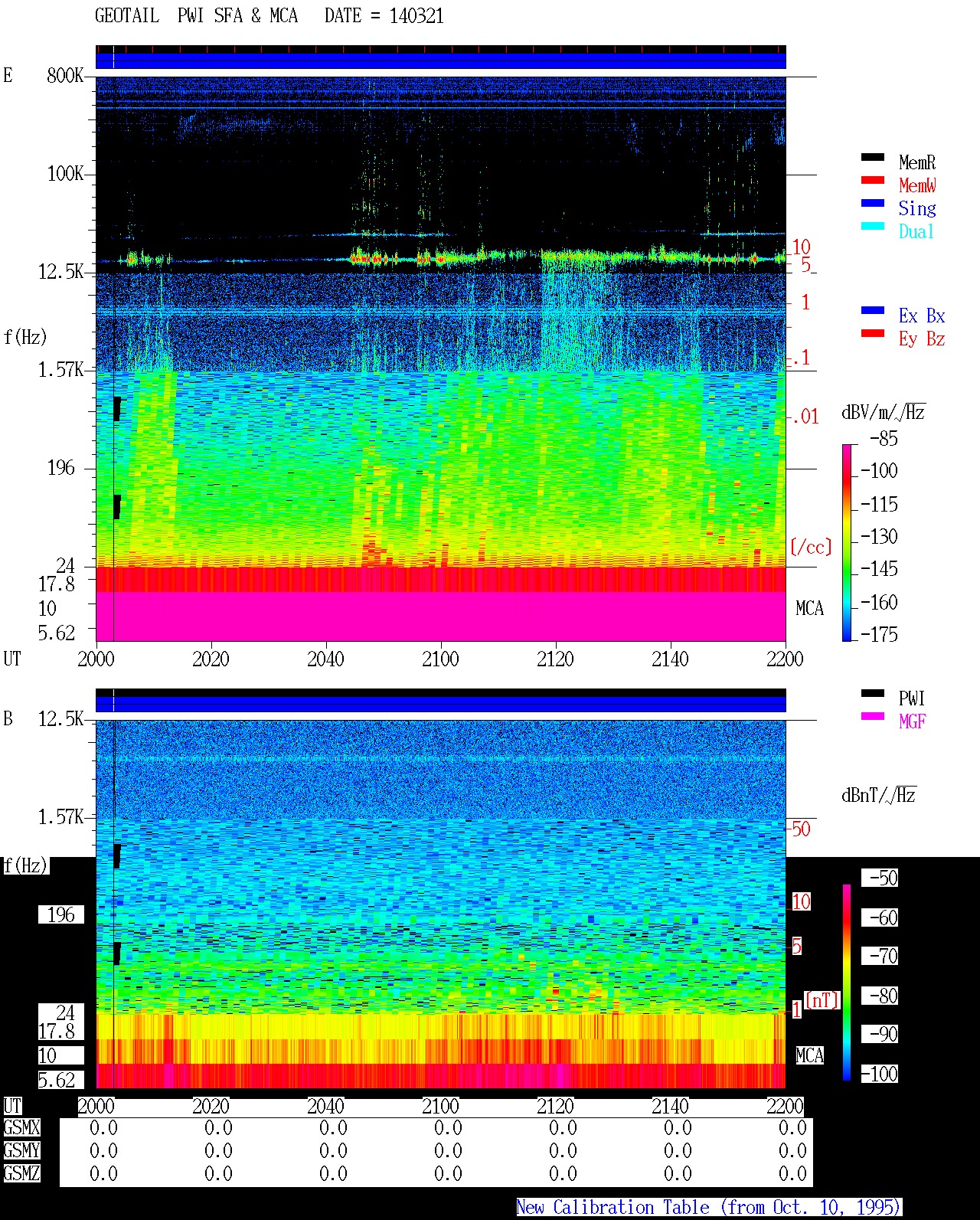Click 2020 in the bottom UT row
Image resolution: width=980 pixels, height=1220 pixels.
point(211,1106)
